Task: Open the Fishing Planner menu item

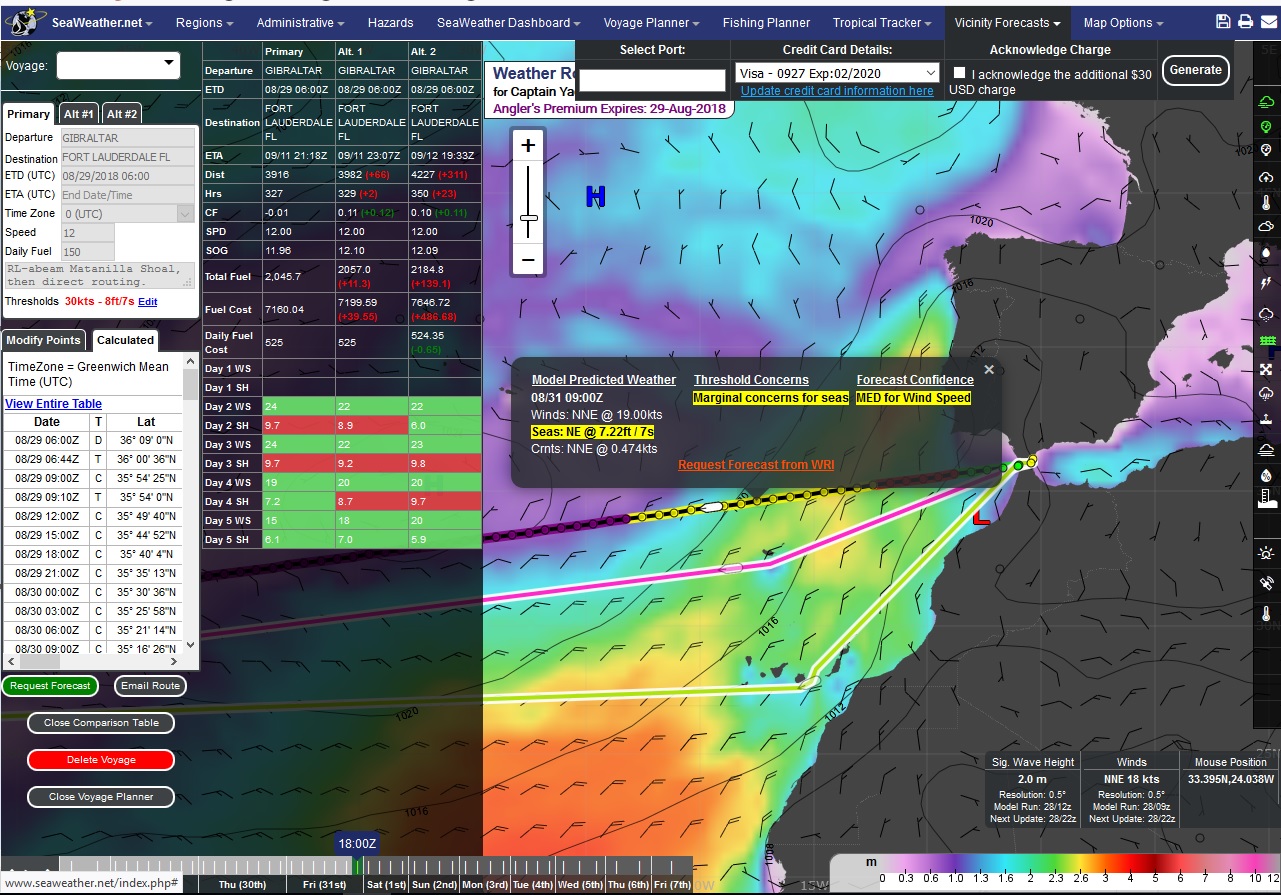Action: pyautogui.click(x=766, y=22)
